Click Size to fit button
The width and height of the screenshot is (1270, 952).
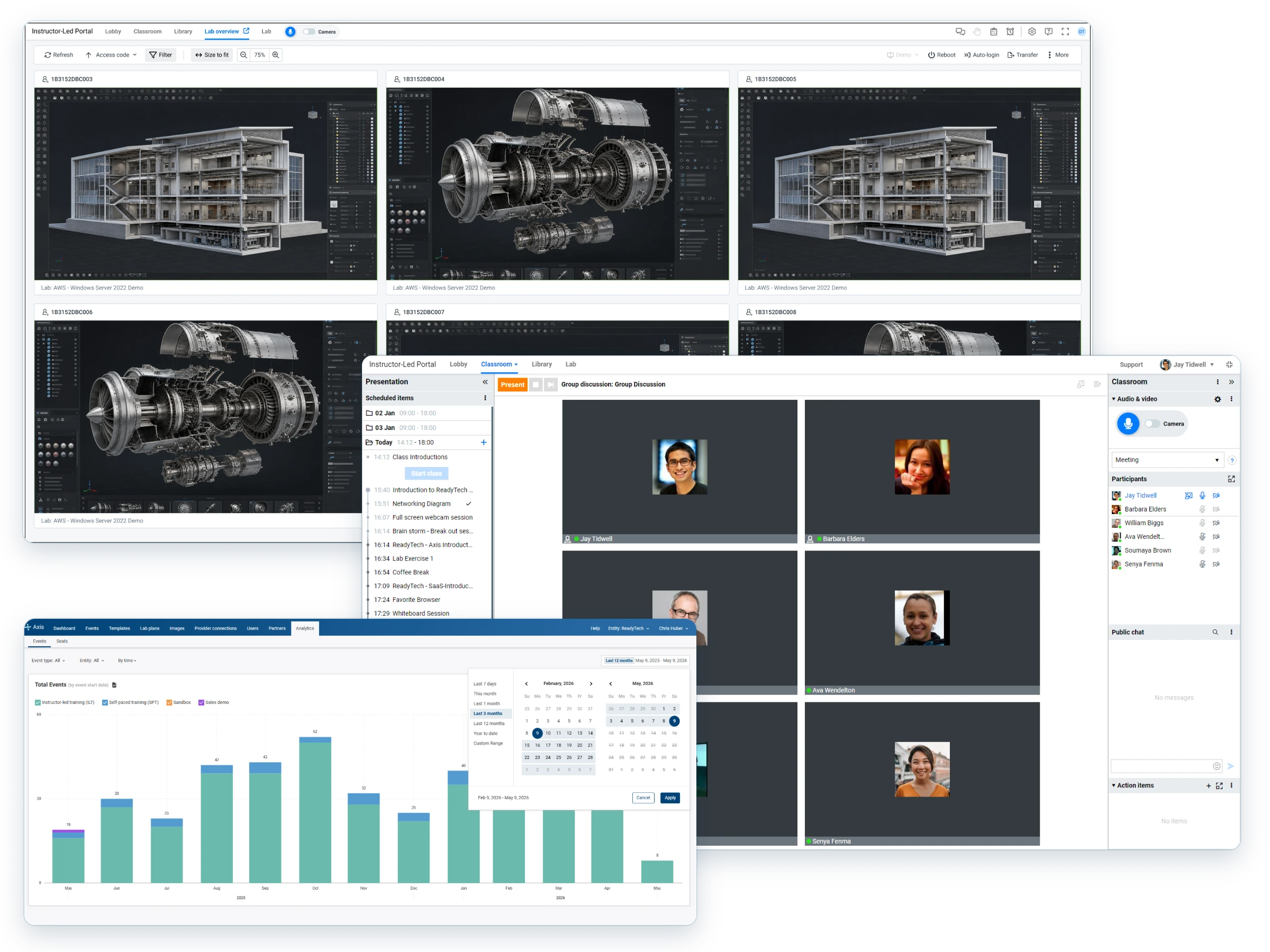(212, 55)
